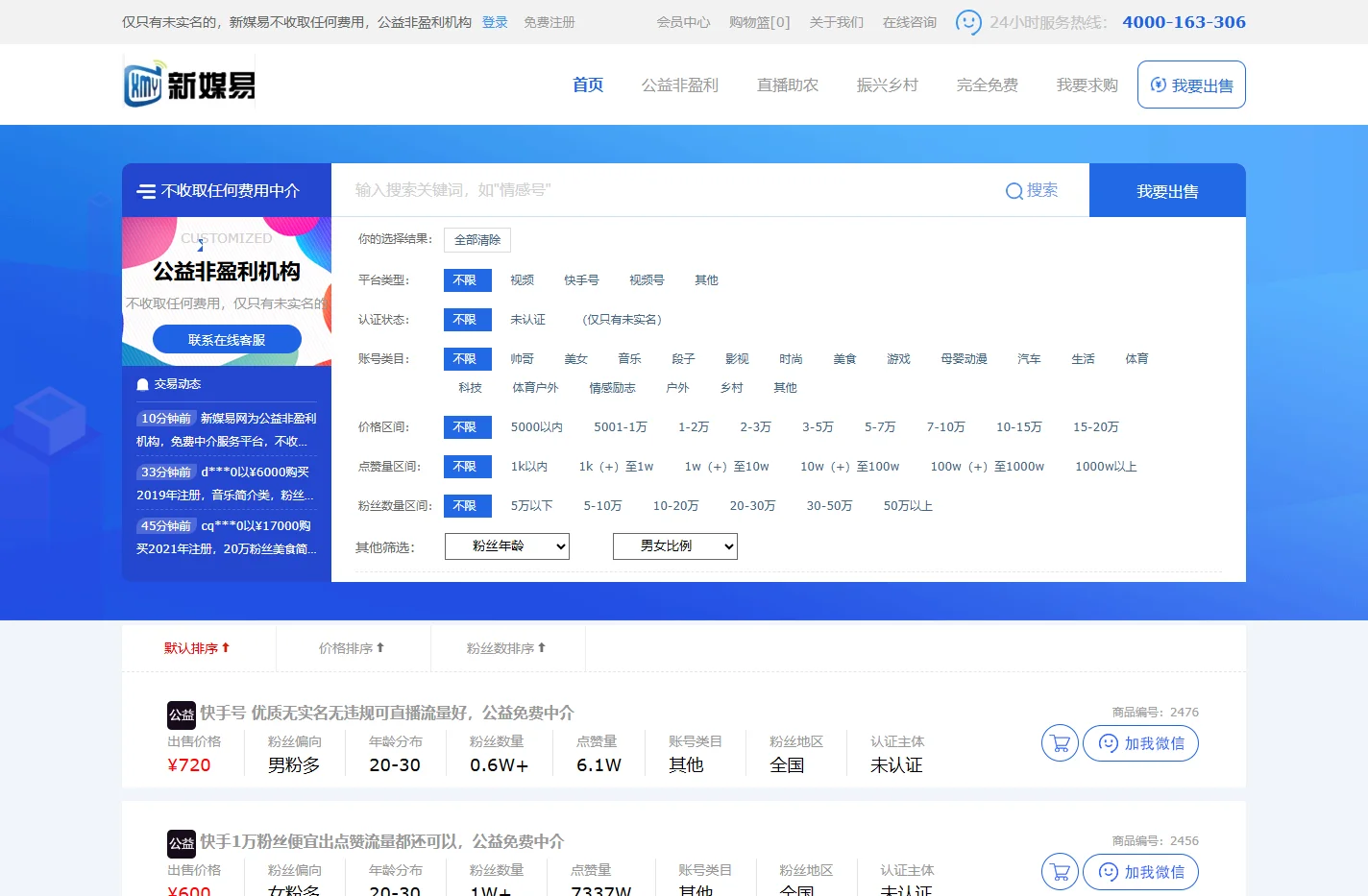1368x896 pixels.
Task: Click the 公益 badge on listing 2476
Action: coord(182,714)
